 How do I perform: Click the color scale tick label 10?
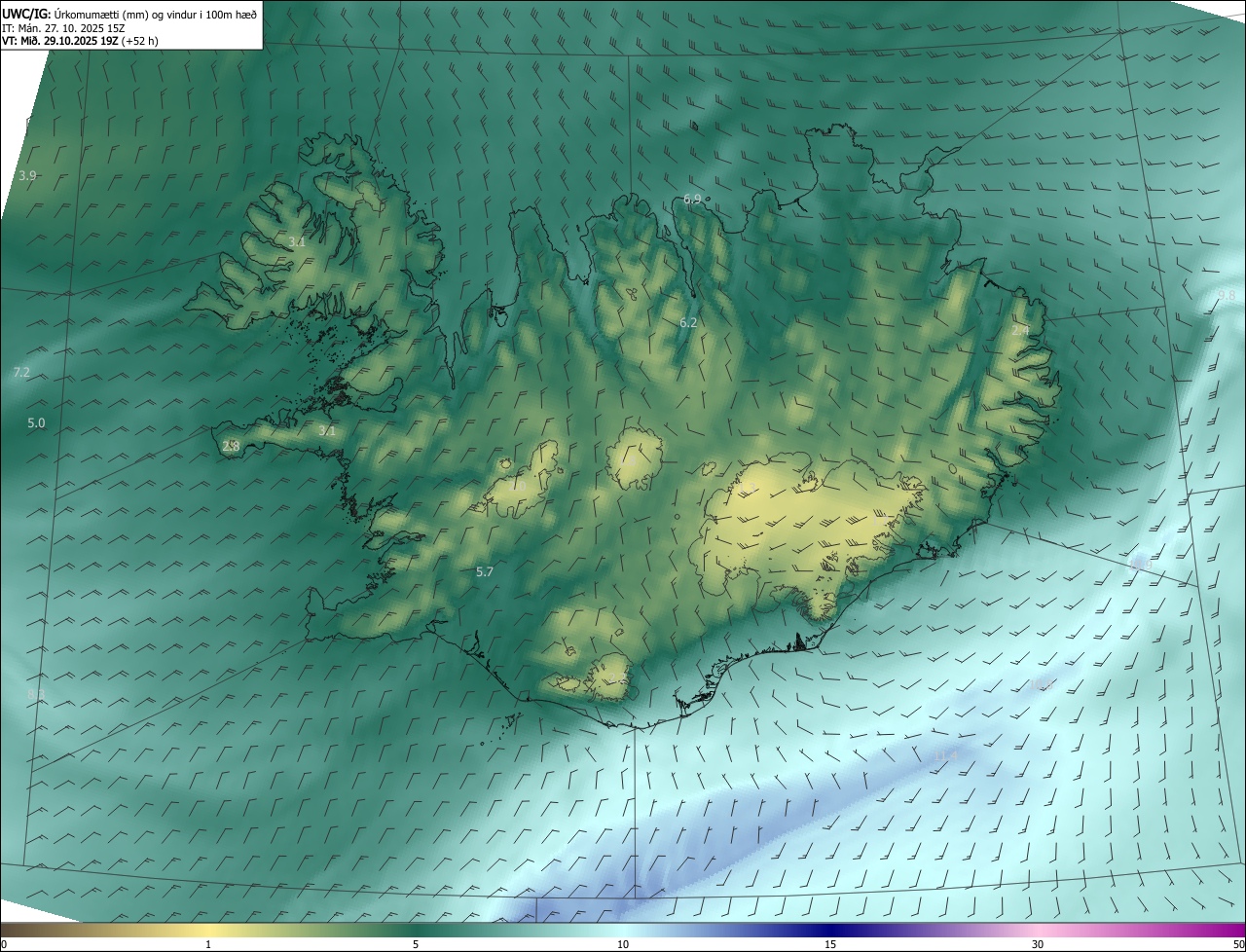(x=623, y=945)
